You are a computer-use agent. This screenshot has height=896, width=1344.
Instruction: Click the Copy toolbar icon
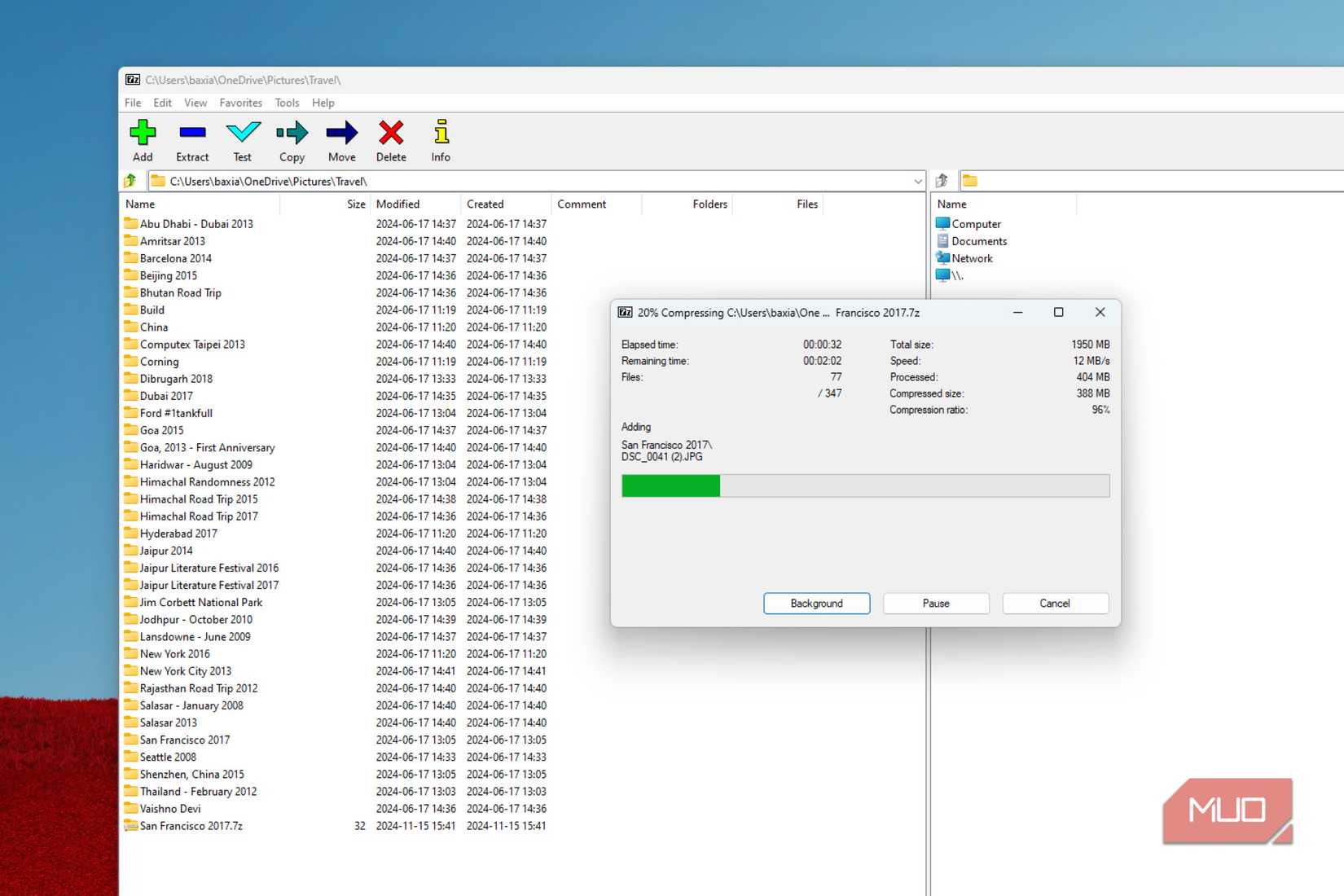[x=292, y=138]
